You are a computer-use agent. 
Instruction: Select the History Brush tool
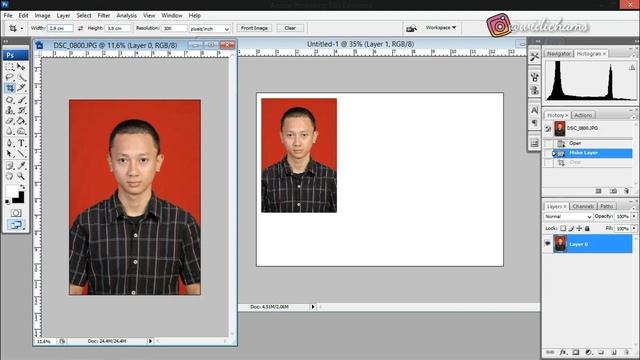21,110
